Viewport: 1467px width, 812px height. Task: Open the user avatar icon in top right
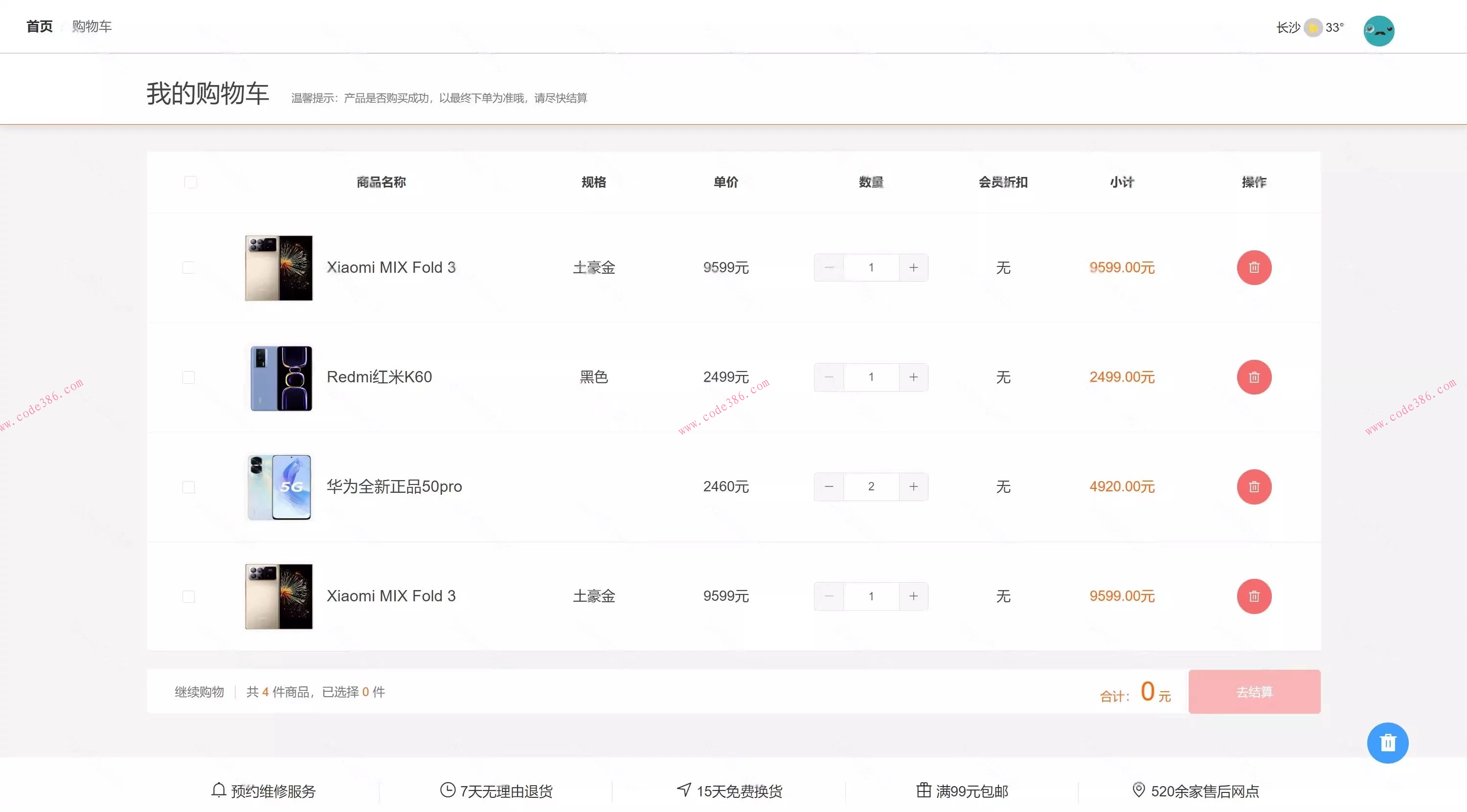(x=1379, y=30)
